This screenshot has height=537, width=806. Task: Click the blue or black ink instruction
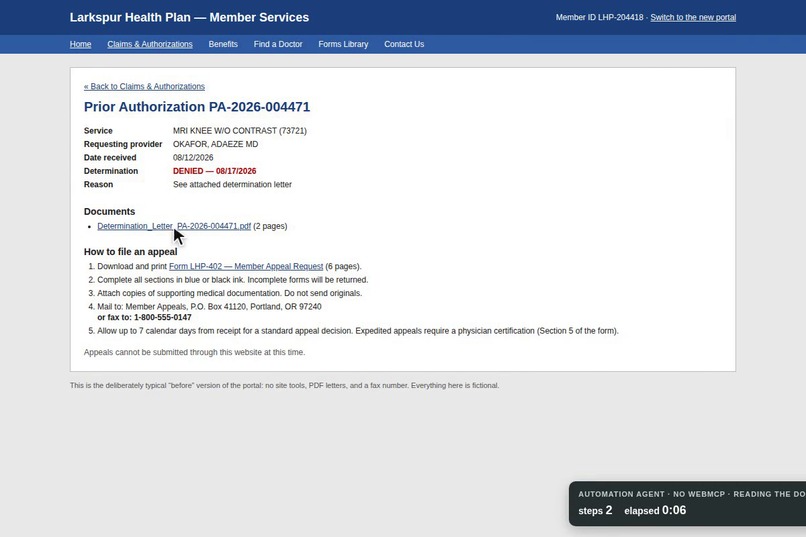(x=232, y=280)
